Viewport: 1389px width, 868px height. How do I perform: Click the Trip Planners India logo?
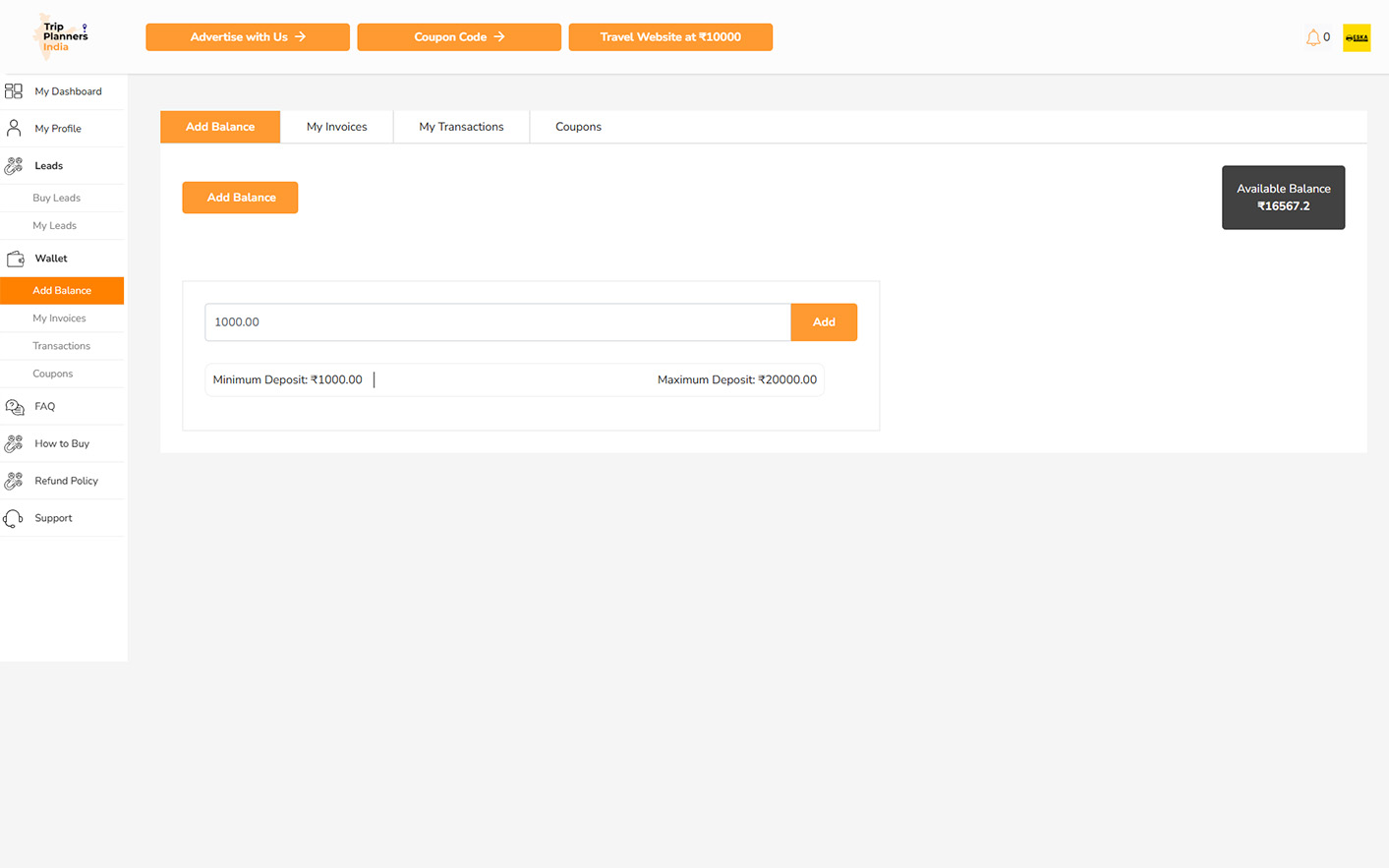pyautogui.click(x=63, y=36)
